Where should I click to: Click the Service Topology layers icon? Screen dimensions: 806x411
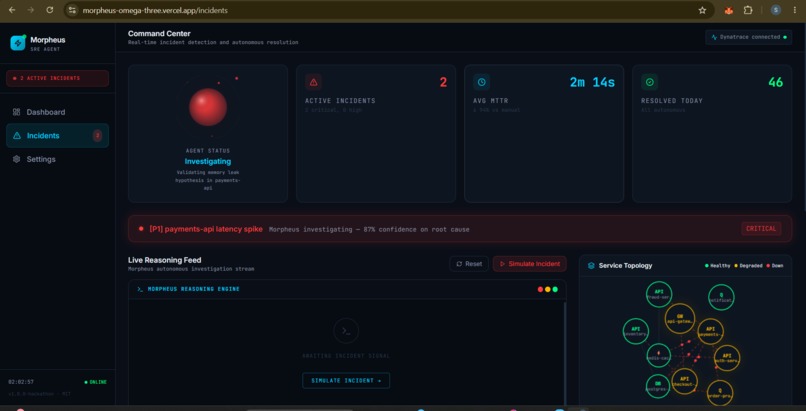point(591,266)
